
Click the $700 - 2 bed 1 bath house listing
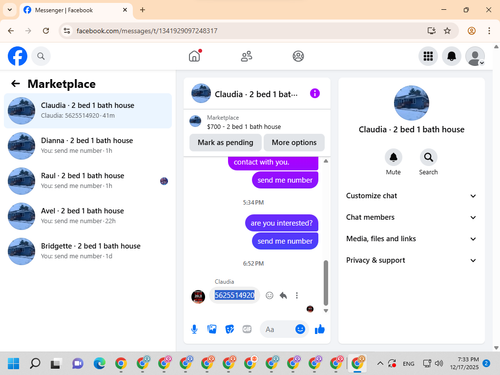[x=244, y=127]
